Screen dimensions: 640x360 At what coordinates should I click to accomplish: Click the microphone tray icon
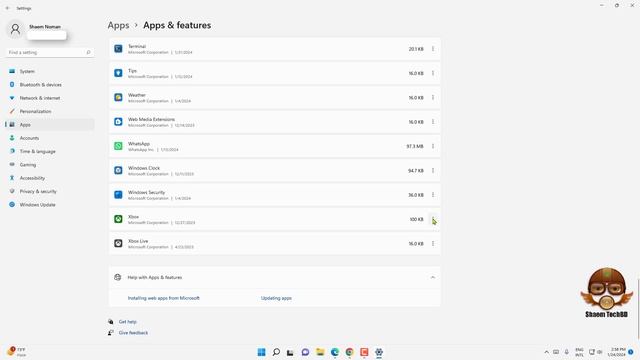(x=567, y=352)
